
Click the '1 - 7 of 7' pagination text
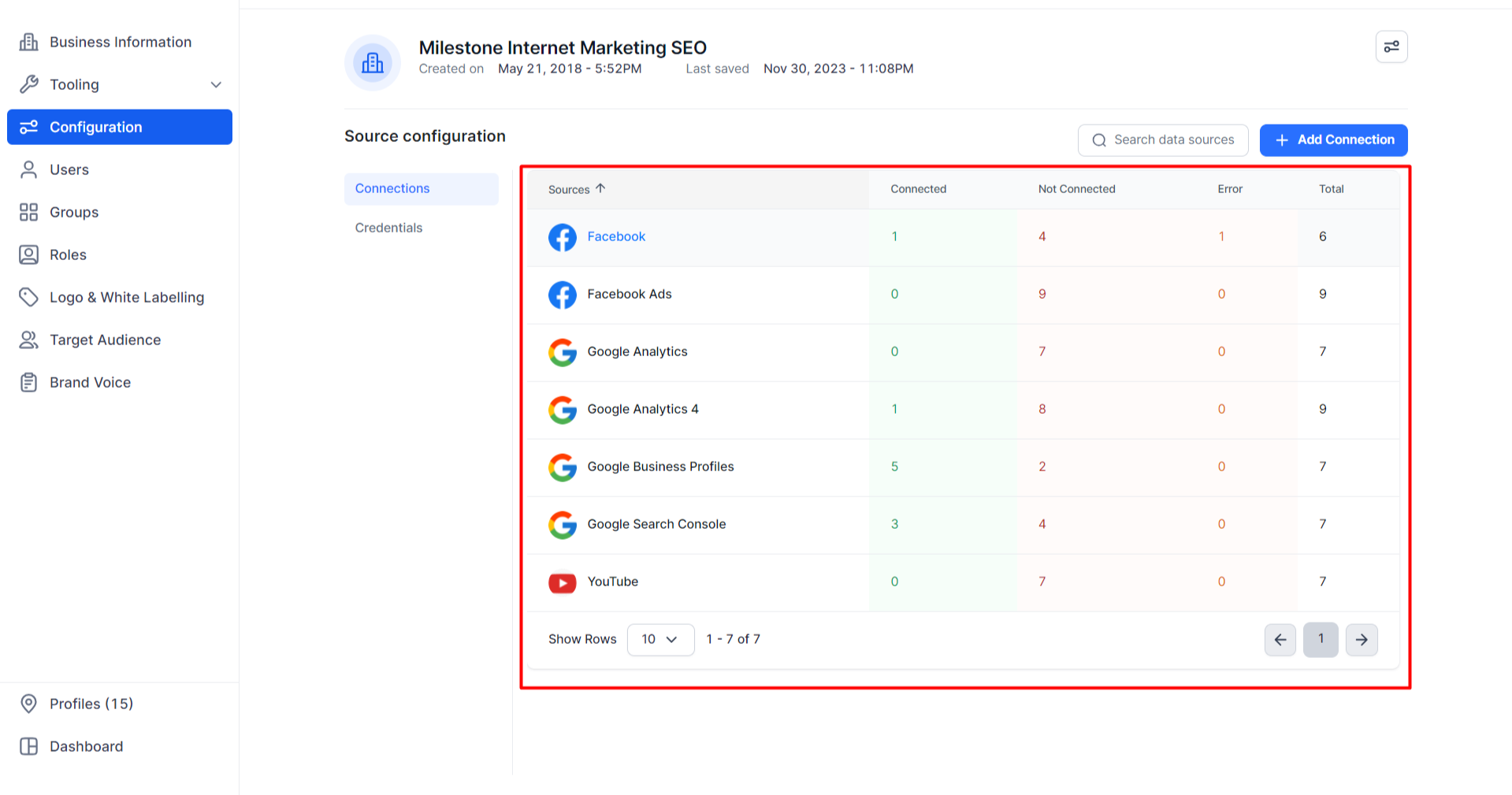point(734,639)
